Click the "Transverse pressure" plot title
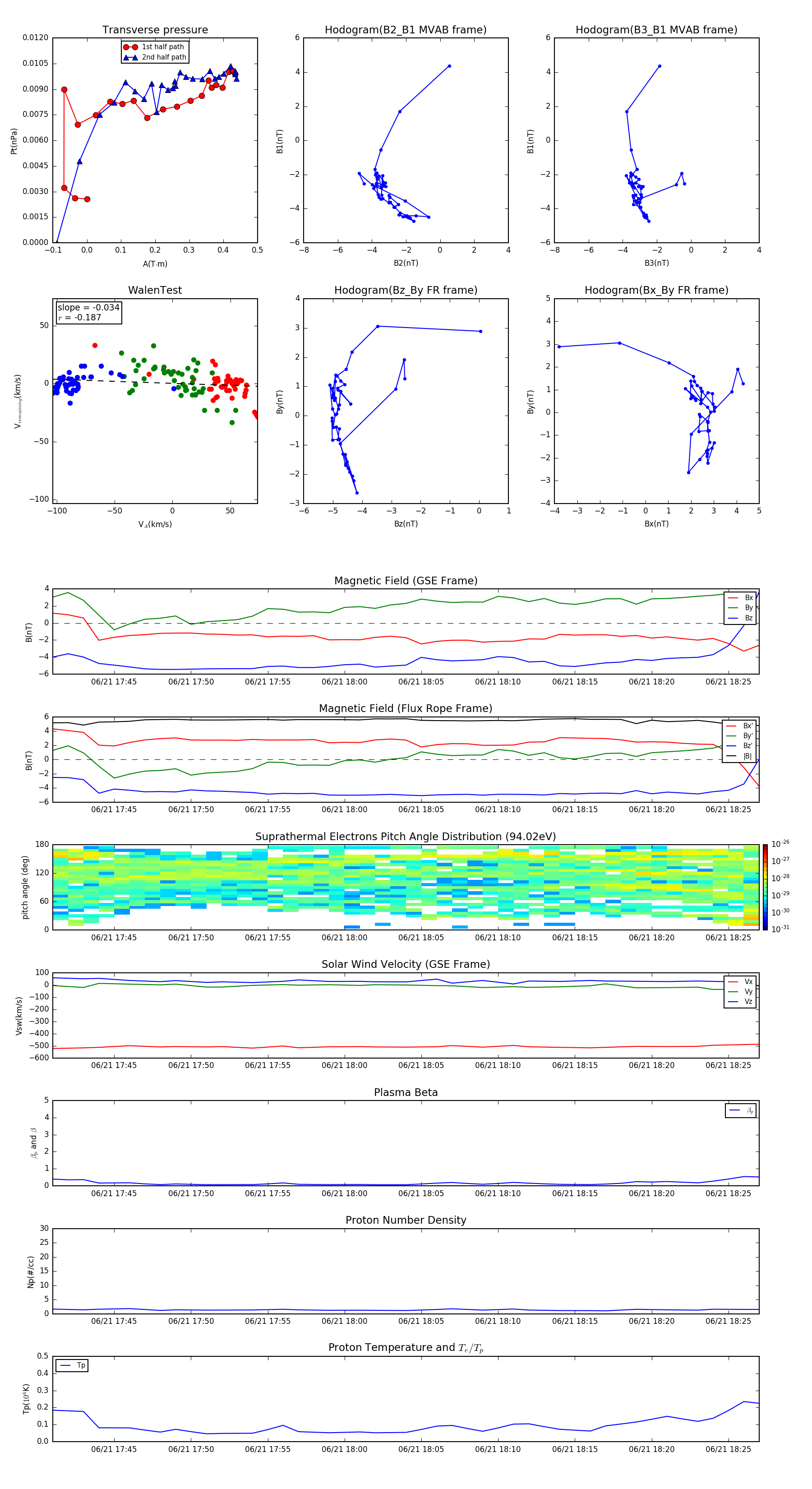Screen dimensions: 812x1489 tap(155, 29)
